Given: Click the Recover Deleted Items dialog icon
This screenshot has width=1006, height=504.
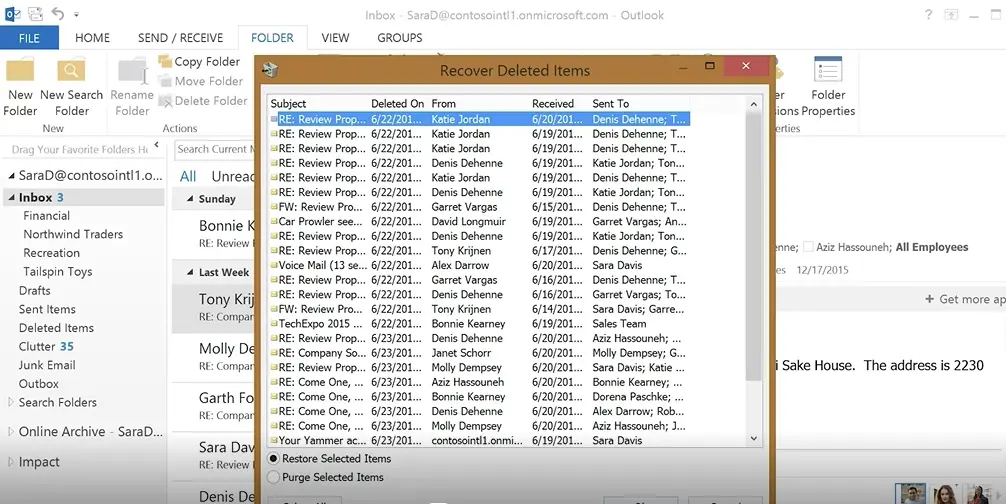Looking at the screenshot, I should [x=270, y=69].
